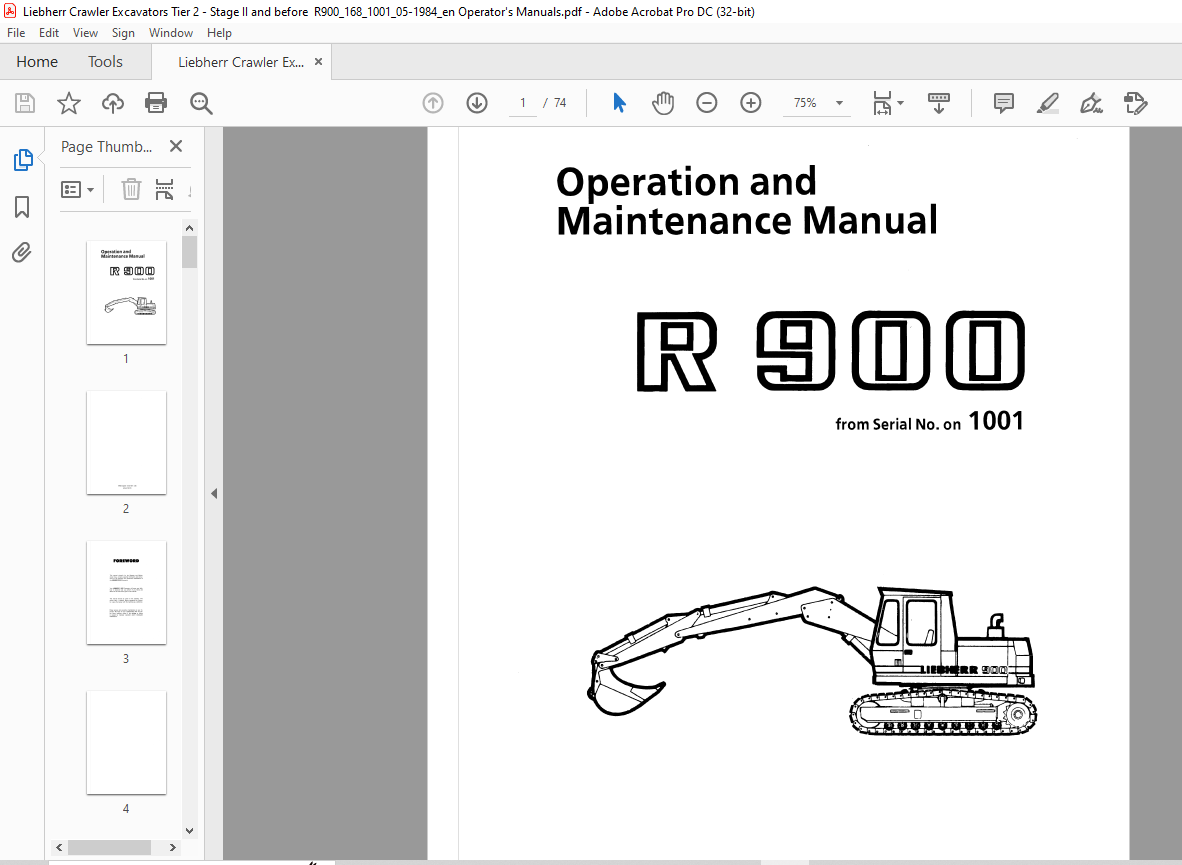Add a comment with speech bubble icon
The image size is (1182, 865).
pyautogui.click(x=1003, y=103)
